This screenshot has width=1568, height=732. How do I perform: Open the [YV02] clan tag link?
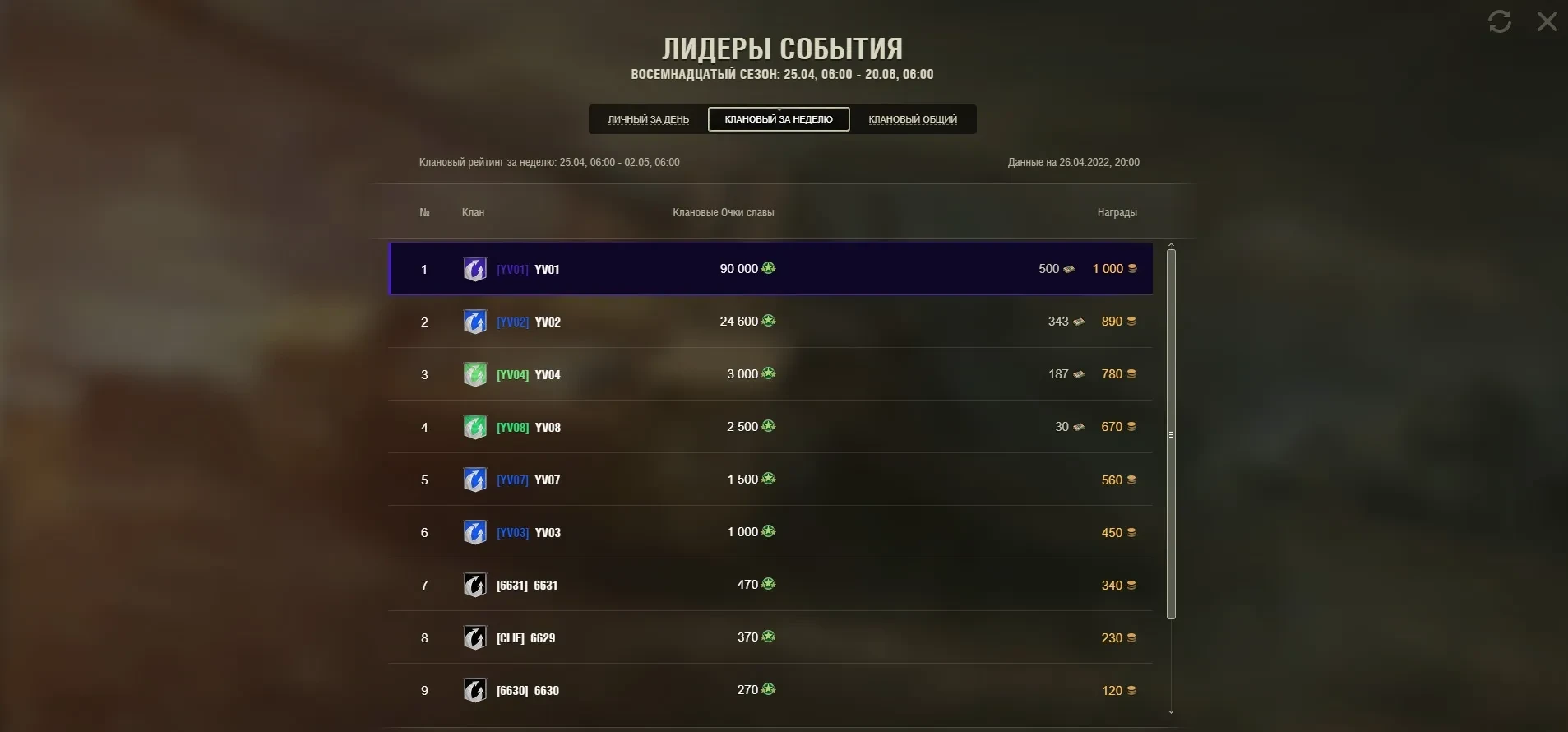pos(512,322)
